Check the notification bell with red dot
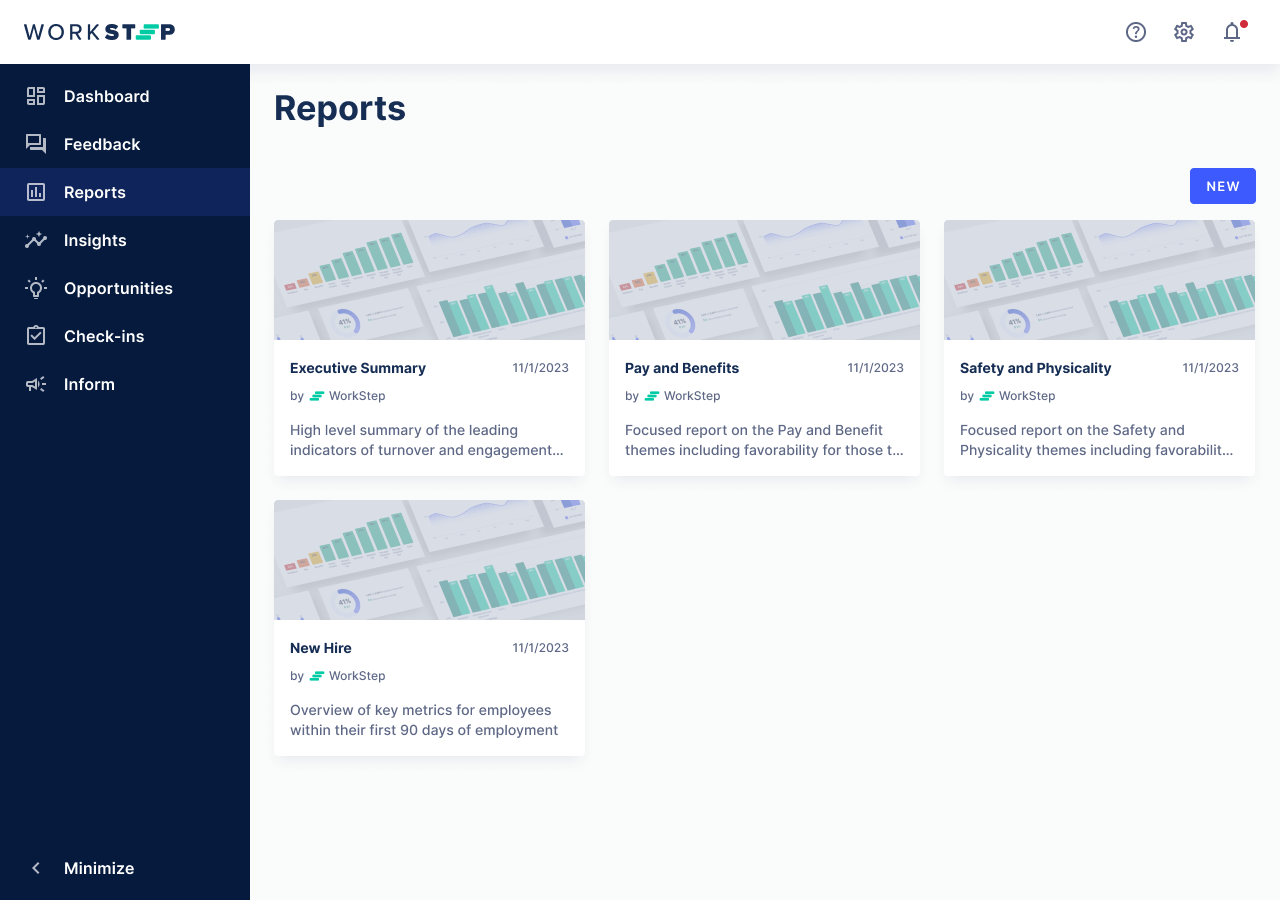Image resolution: width=1280 pixels, height=900 pixels. [1232, 32]
